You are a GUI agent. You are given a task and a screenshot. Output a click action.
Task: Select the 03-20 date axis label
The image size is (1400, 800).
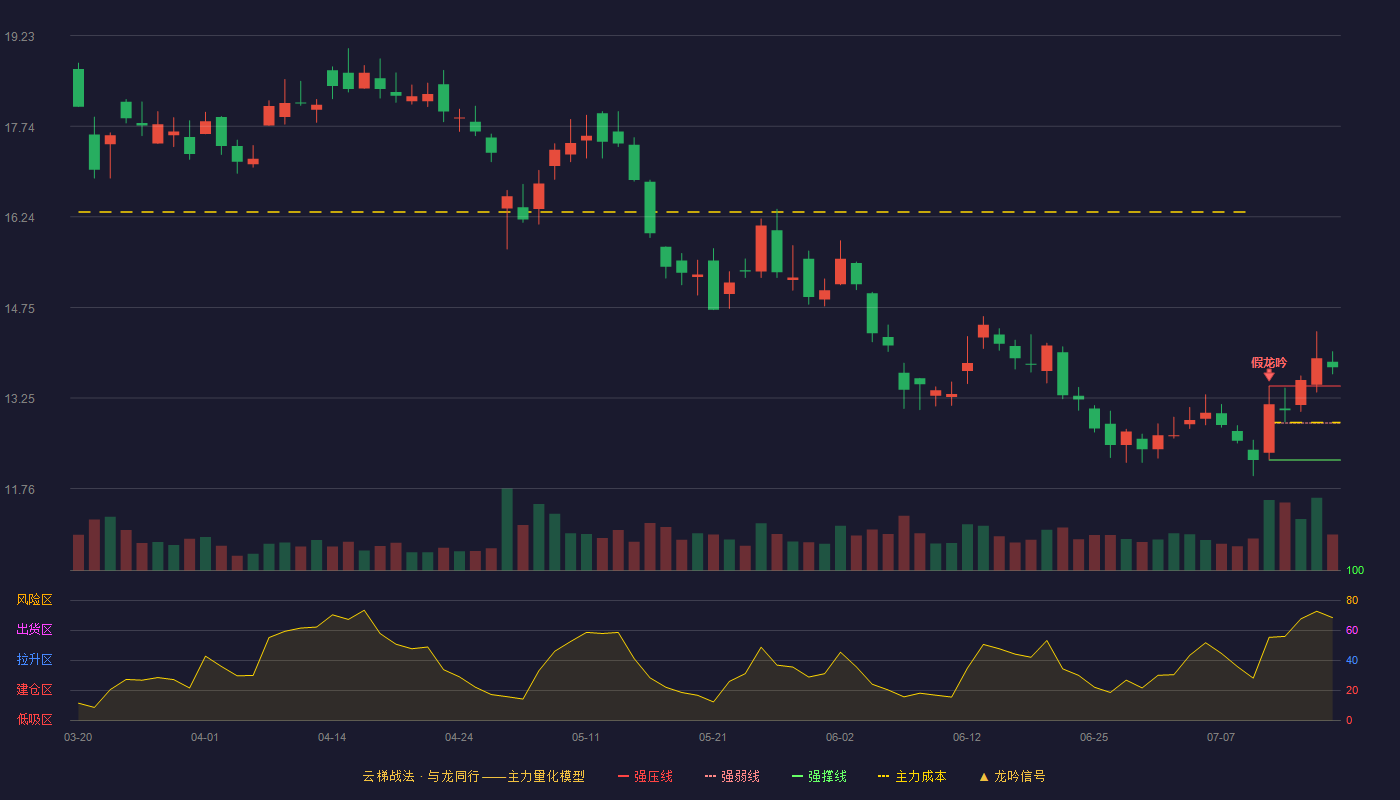tap(78, 737)
